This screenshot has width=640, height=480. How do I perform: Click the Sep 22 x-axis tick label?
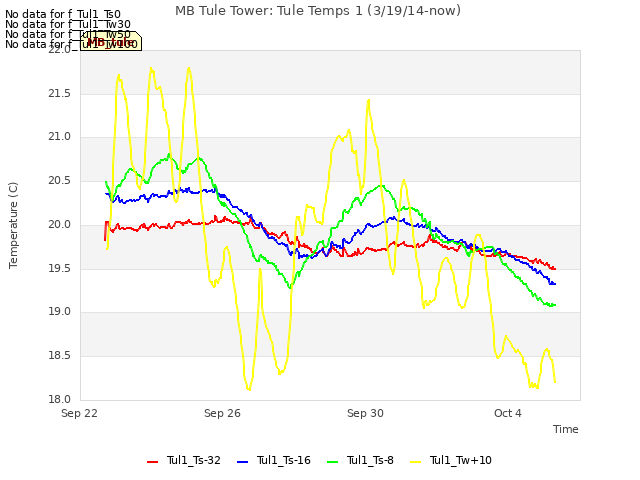tap(79, 413)
